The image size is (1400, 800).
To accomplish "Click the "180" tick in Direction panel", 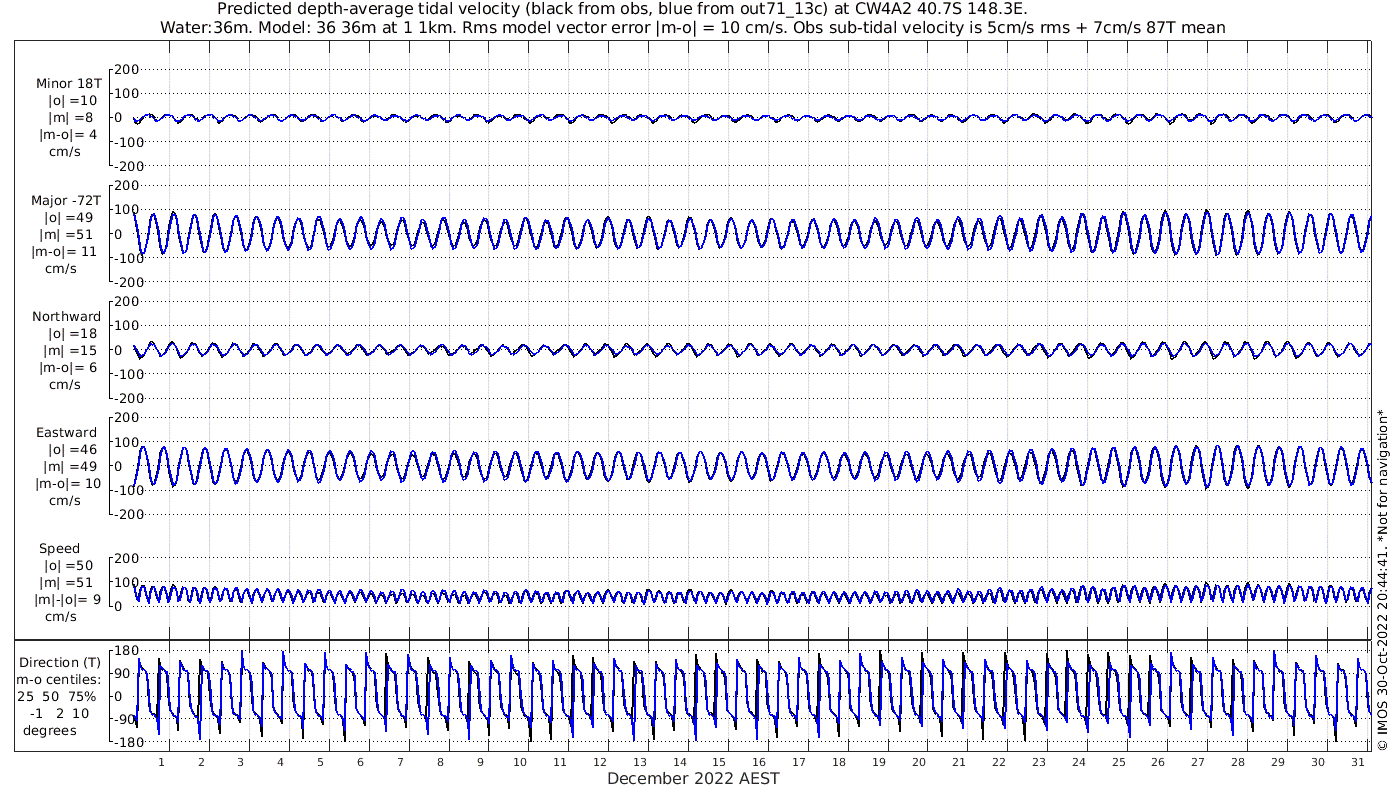I will (124, 652).
